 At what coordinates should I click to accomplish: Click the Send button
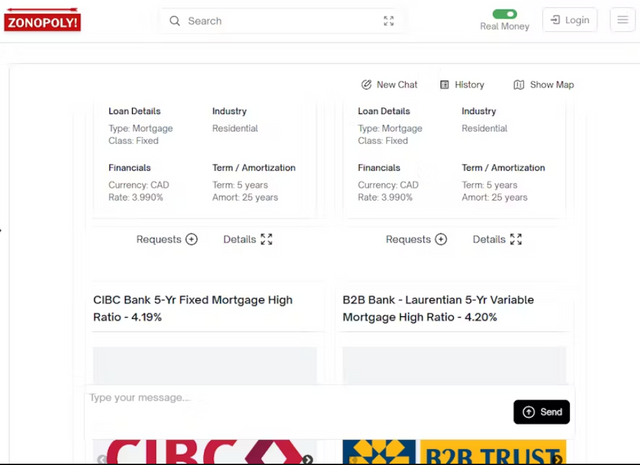point(542,412)
